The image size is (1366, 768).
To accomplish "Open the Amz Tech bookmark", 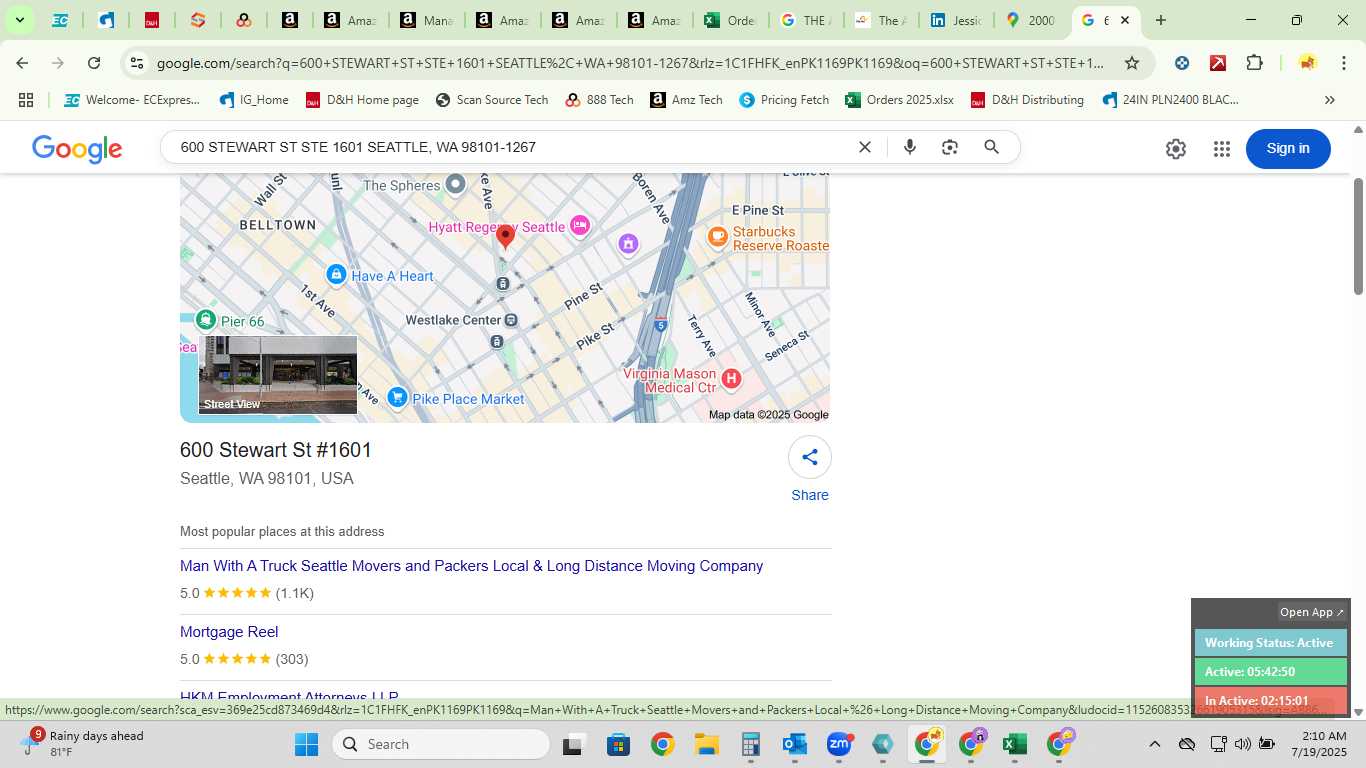I will (686, 100).
